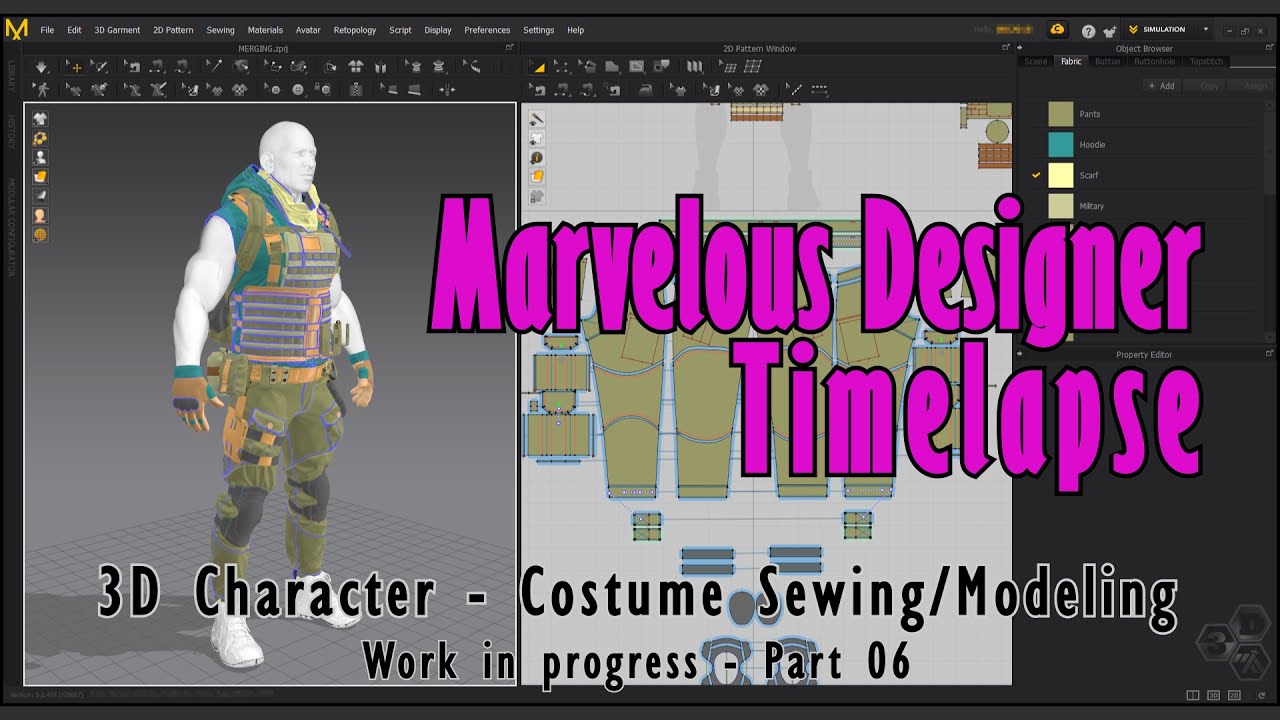Select the teal Hoodie fabric swatch
The width and height of the screenshot is (1280, 720).
point(1061,145)
